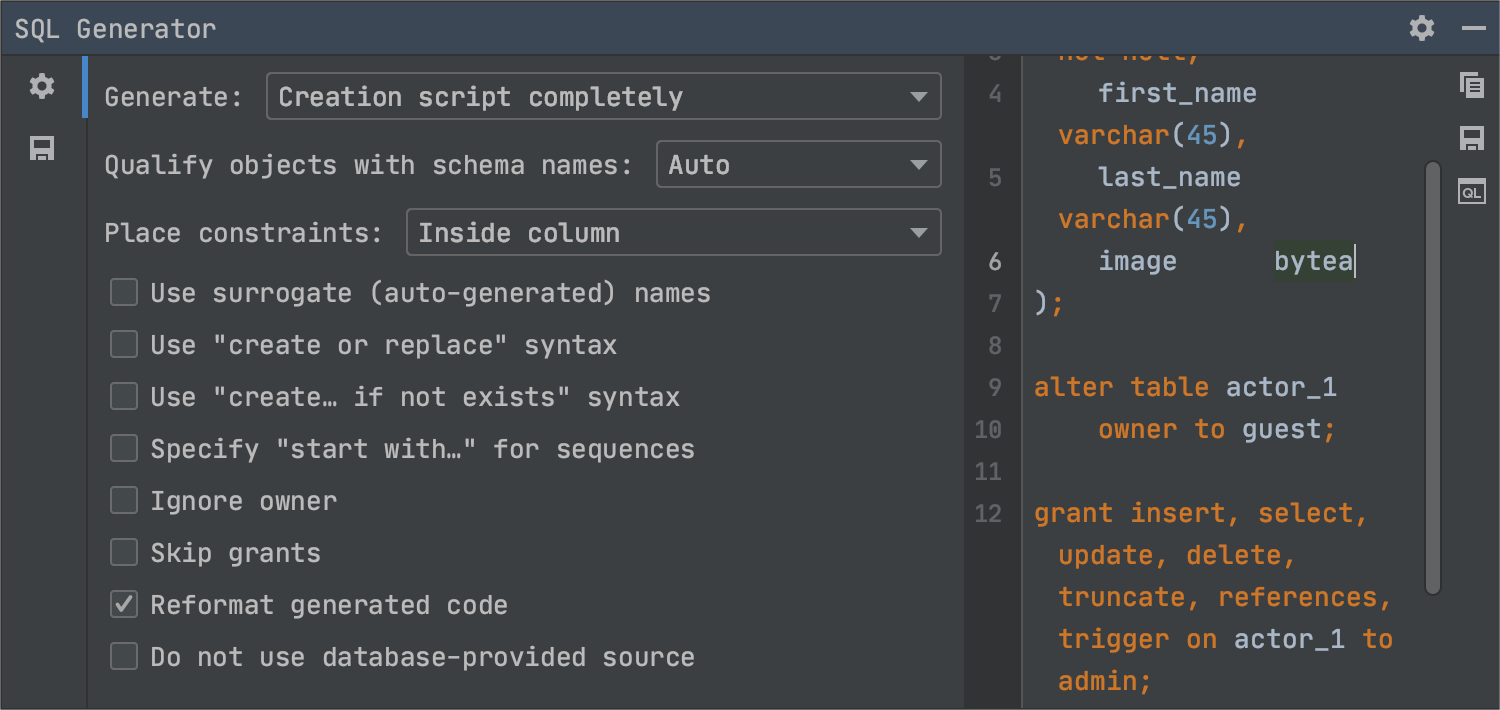Click the "admin;" text in preview

1105,682
